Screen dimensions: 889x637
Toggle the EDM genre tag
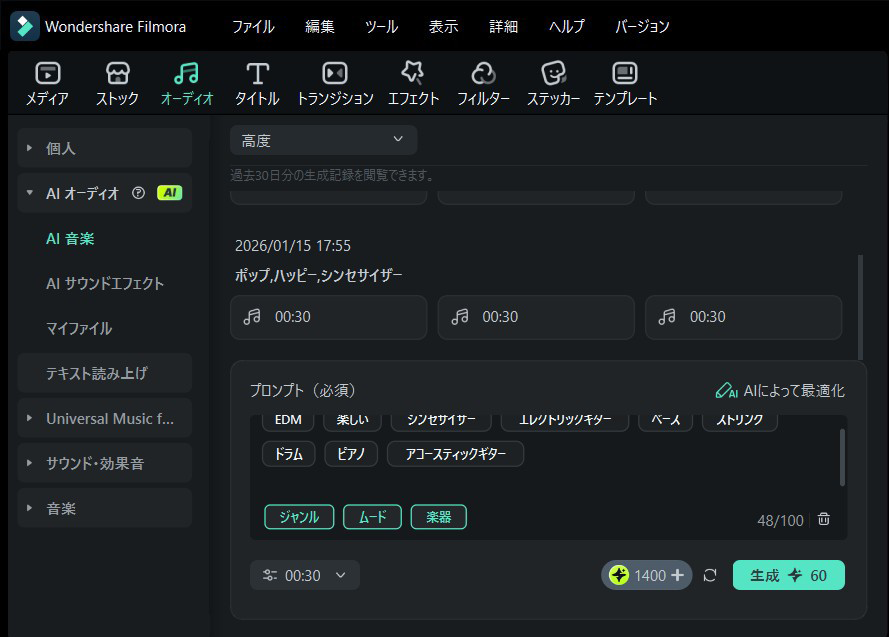pos(287,420)
